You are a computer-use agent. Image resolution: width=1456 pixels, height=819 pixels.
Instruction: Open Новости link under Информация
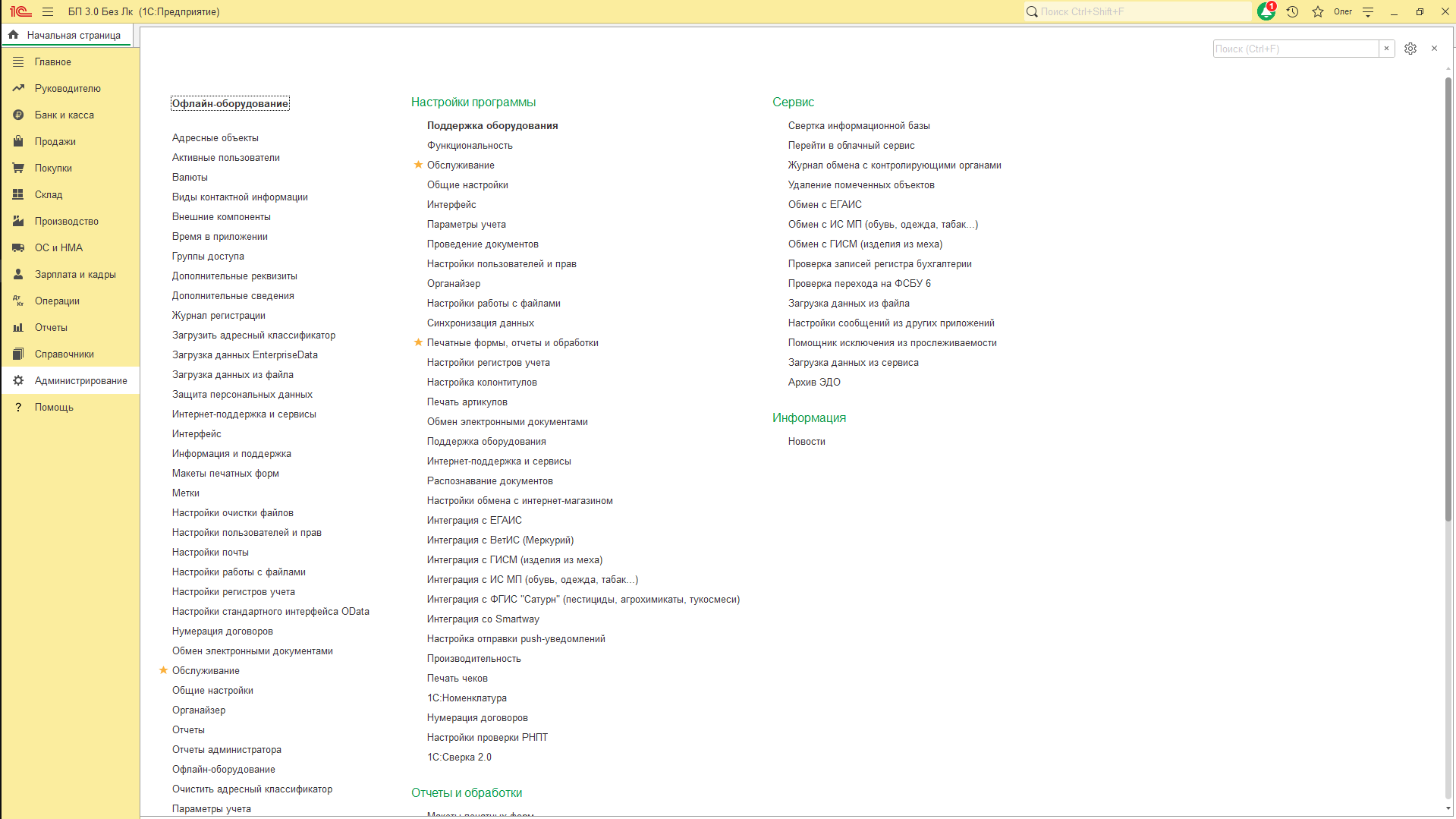tap(807, 442)
